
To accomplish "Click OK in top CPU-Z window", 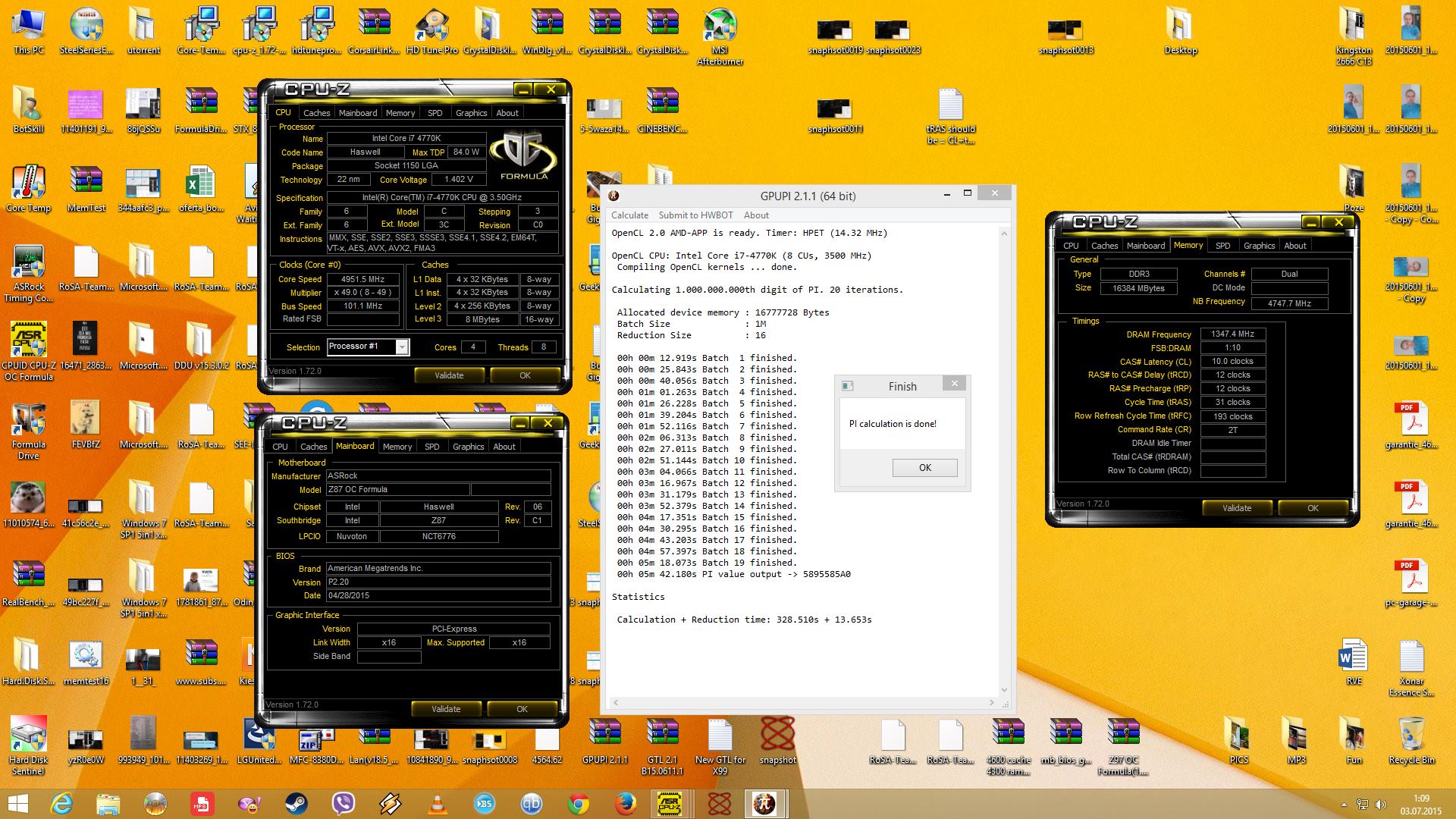I will tap(525, 375).
